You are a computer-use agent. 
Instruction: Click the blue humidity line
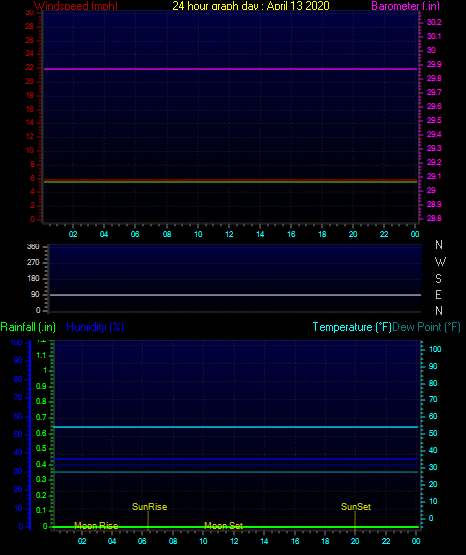(235, 459)
